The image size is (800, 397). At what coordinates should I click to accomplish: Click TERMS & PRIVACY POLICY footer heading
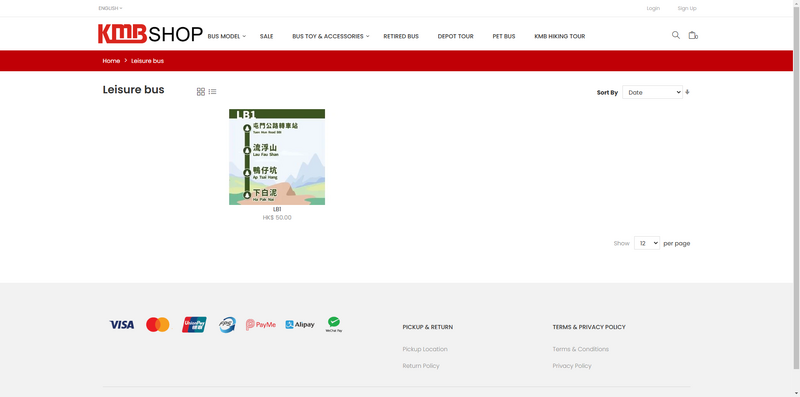pyautogui.click(x=589, y=327)
